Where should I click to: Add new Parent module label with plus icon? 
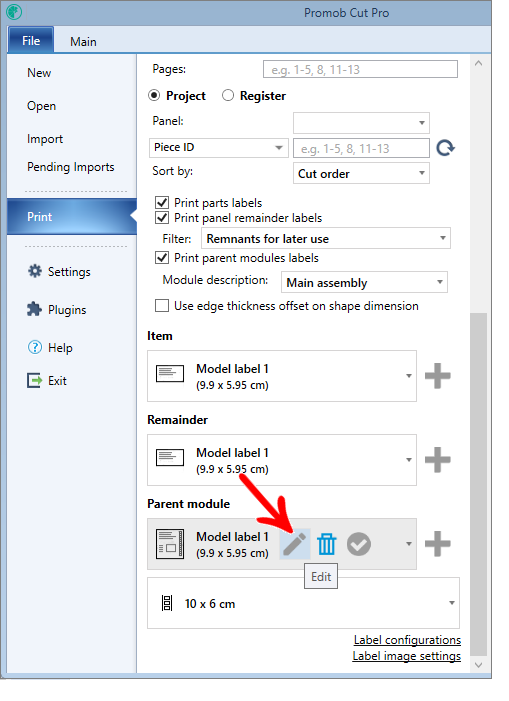click(437, 544)
